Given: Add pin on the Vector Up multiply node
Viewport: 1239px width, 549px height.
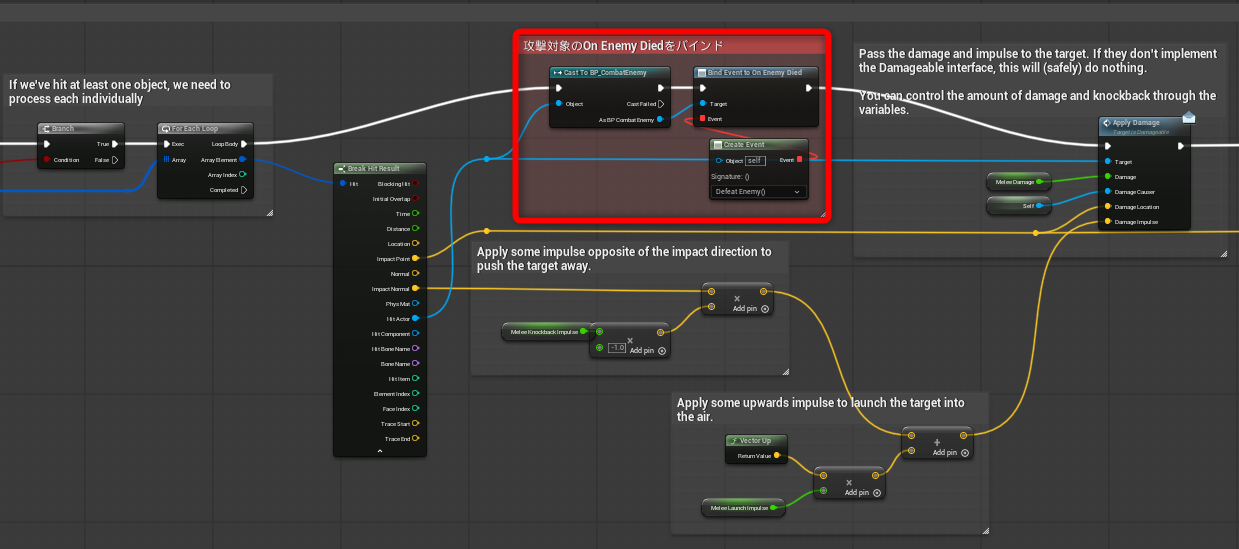Looking at the screenshot, I should tap(862, 493).
